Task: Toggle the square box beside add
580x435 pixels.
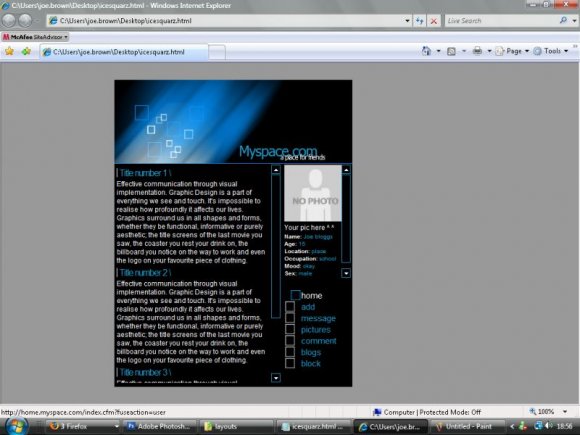Action: (290, 307)
